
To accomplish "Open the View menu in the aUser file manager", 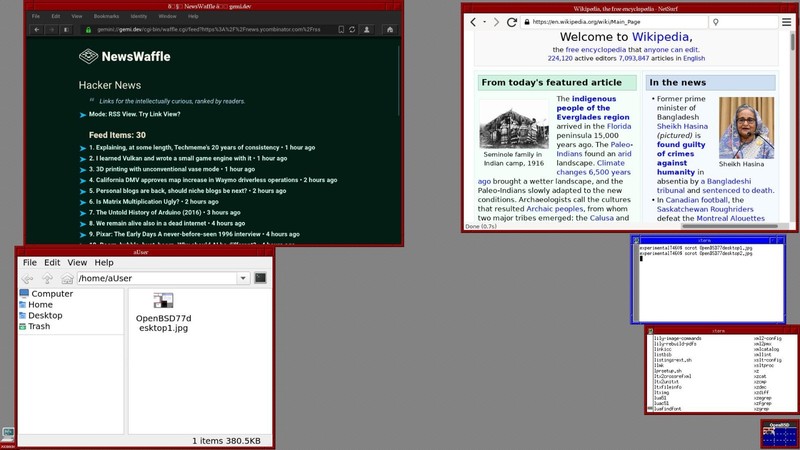I will tap(77, 262).
